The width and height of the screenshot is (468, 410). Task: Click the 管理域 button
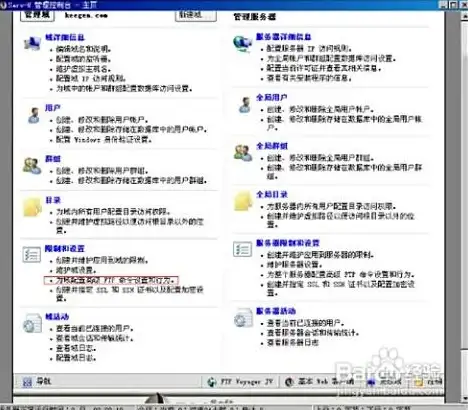coord(37,15)
